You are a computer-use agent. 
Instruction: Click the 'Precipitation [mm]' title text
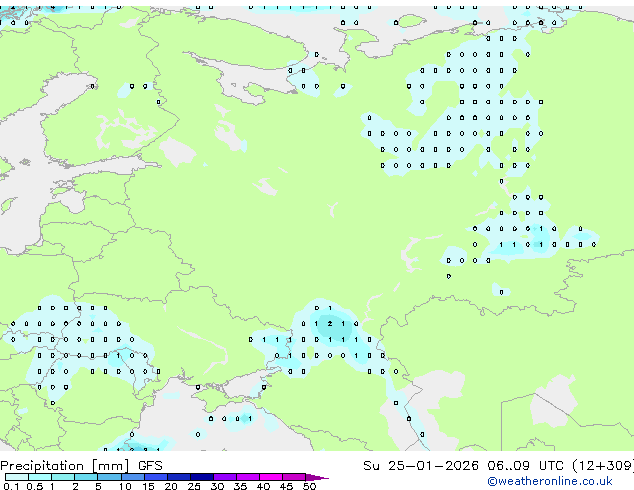[x=65, y=466]
